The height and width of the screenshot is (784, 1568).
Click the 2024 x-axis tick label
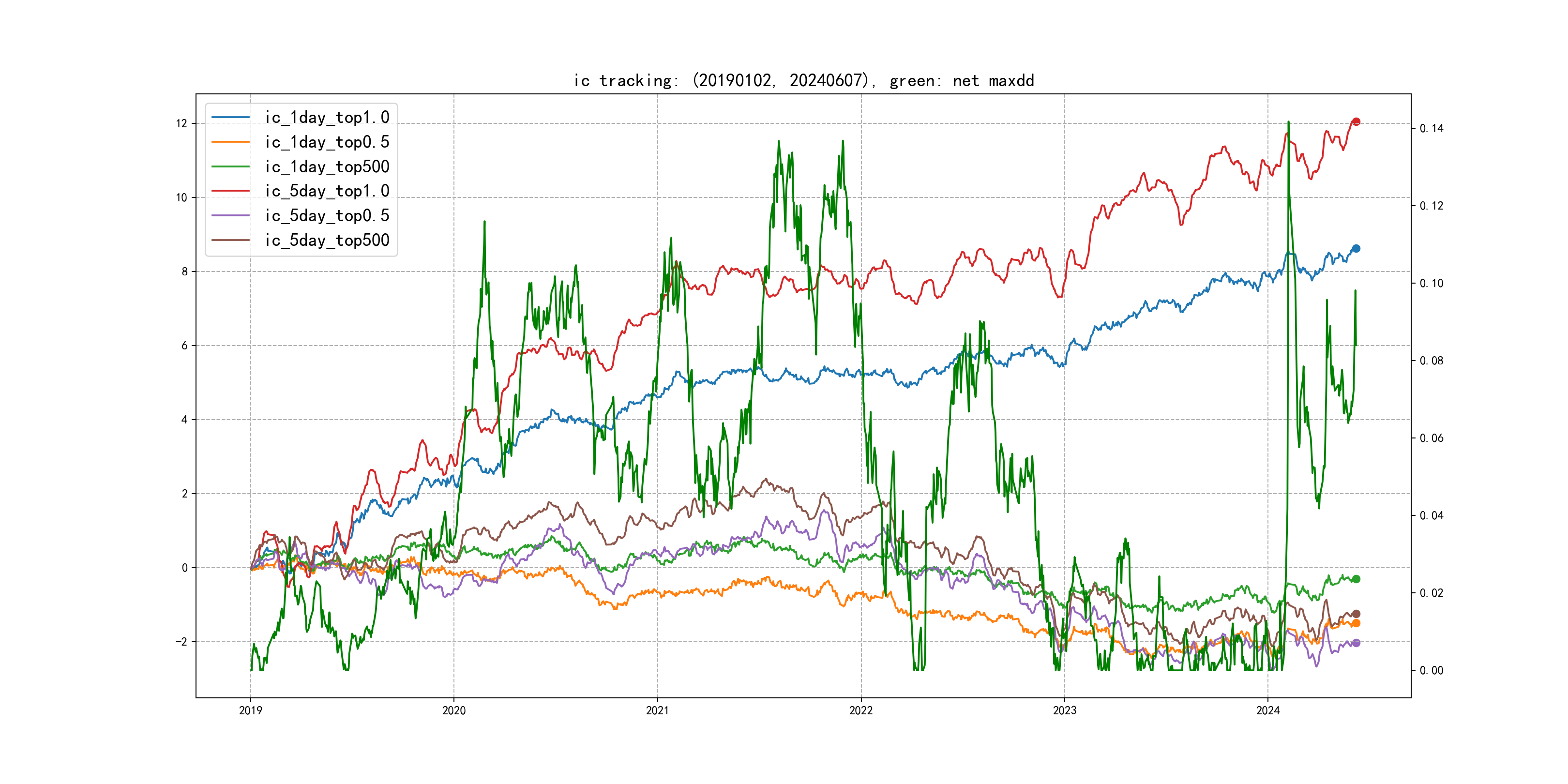[x=1268, y=710]
